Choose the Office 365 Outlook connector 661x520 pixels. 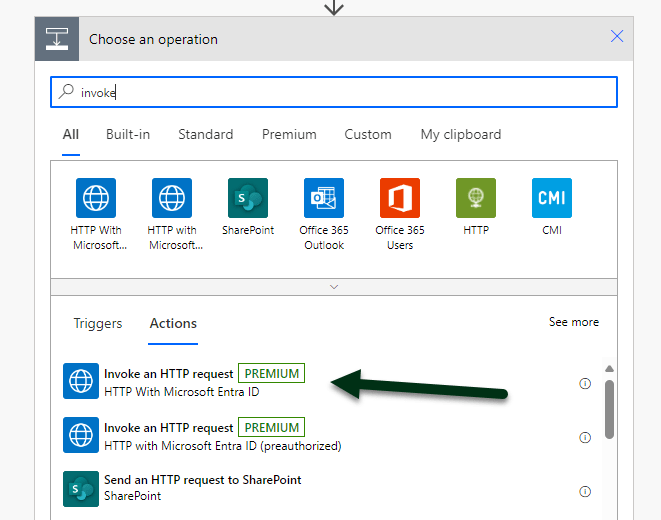click(324, 198)
